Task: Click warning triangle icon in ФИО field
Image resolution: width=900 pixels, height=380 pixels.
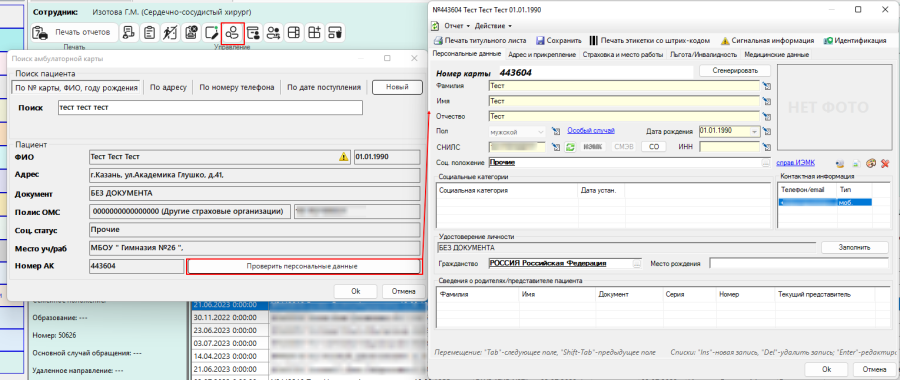Action: 344,156
